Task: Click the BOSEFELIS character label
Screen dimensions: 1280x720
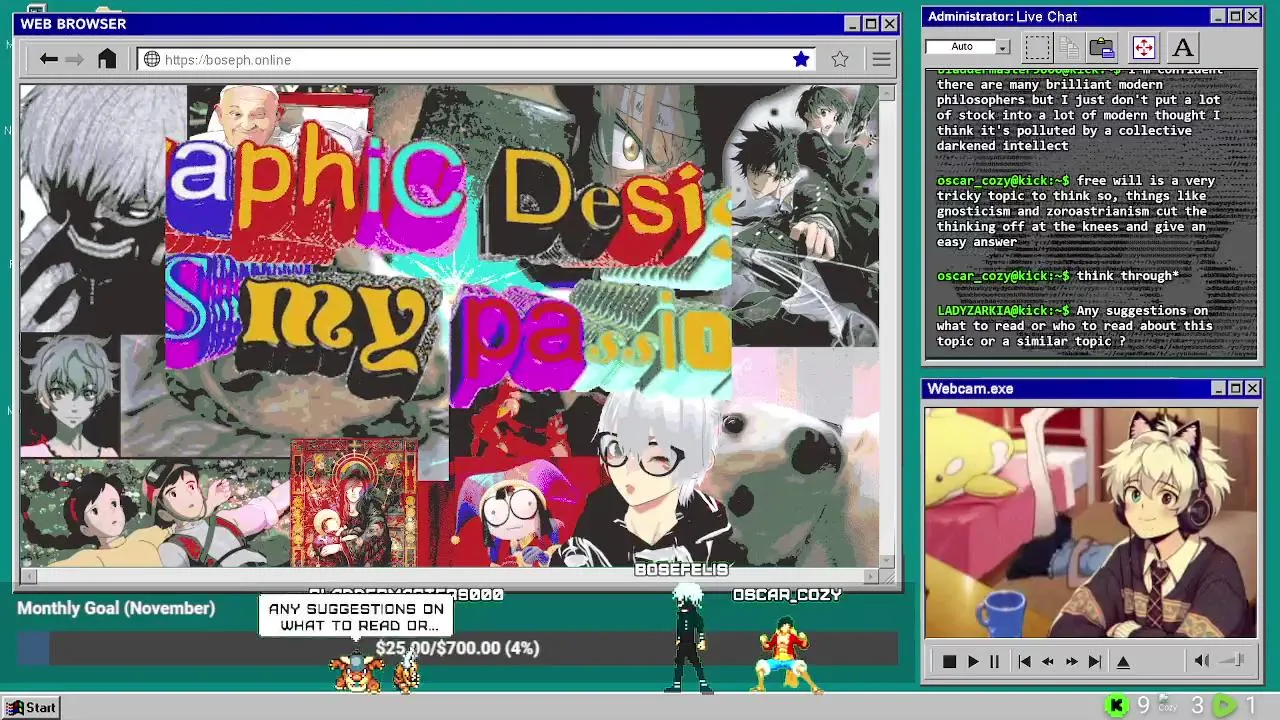Action: 681,570
